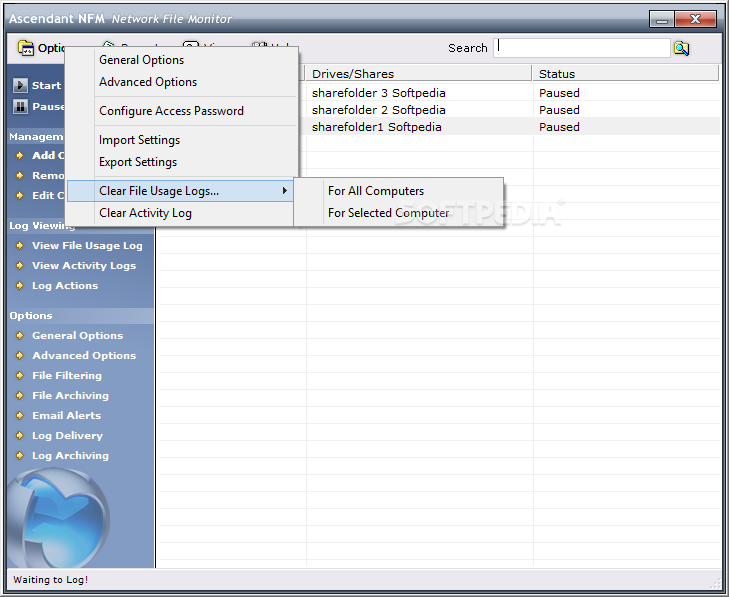Minimize the Ascendant NFM window
Viewport: 729px width, 597px height.
662,19
